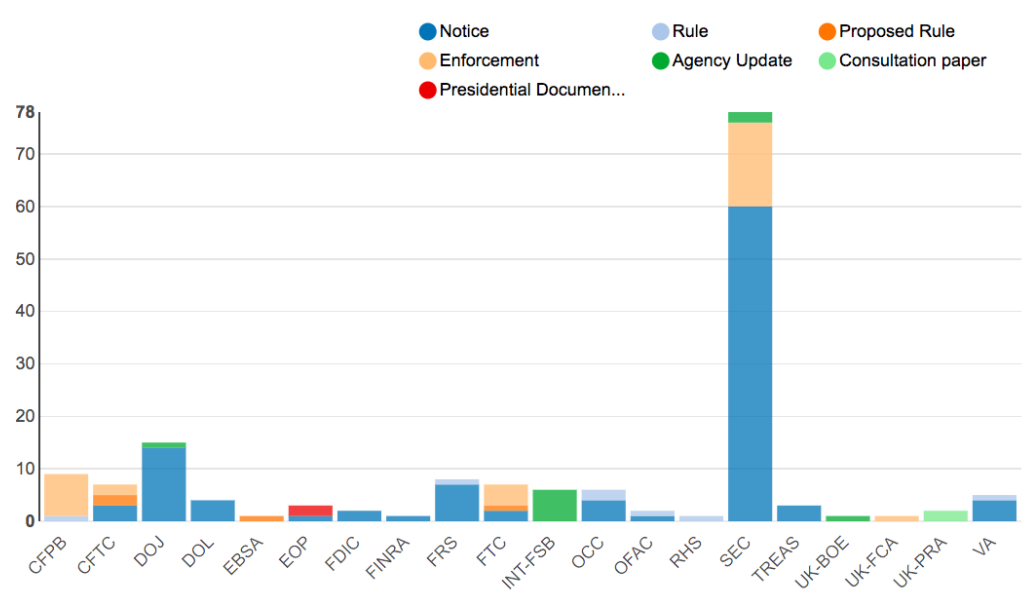Select the CFTC Proposed Rule bar segment

pos(115,500)
